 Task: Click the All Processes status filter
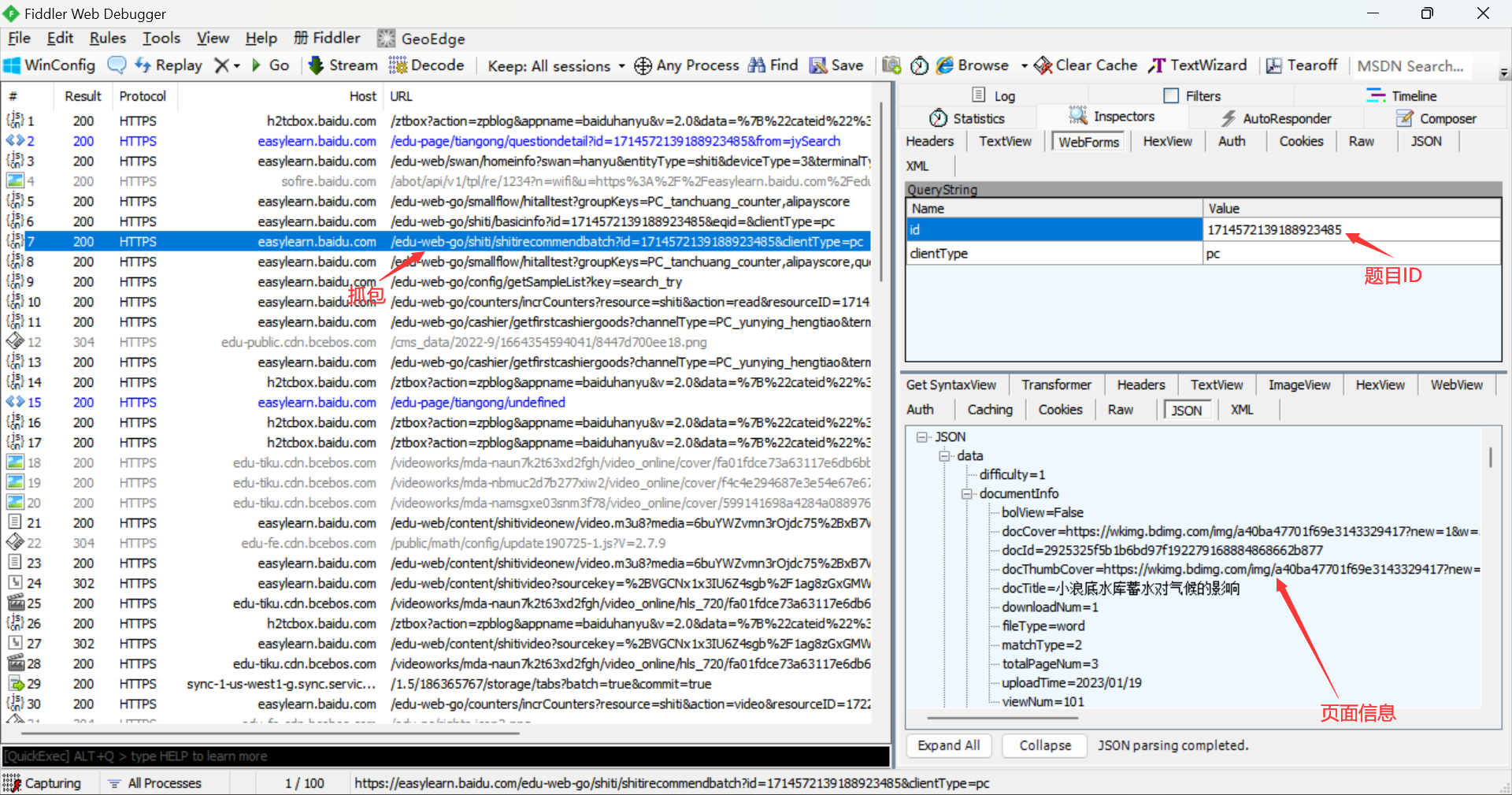(155, 783)
